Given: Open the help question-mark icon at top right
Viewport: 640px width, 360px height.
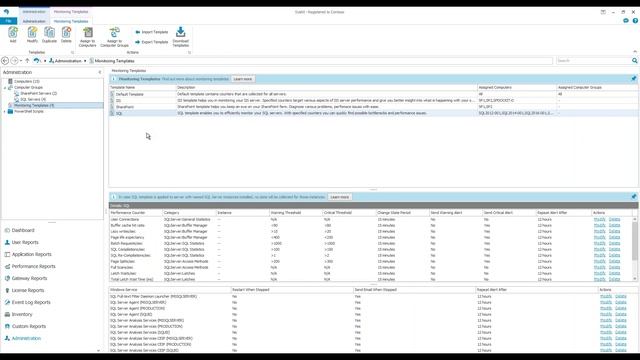Looking at the screenshot, I should point(635,20).
